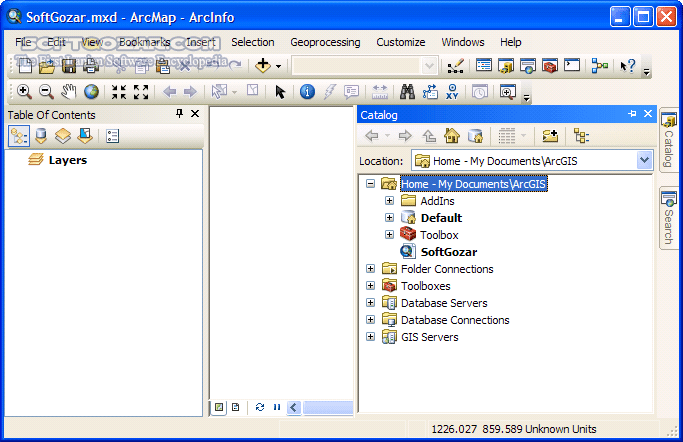The height and width of the screenshot is (442, 683).
Task: Switch to Layout View at map bottom
Action: point(236,407)
